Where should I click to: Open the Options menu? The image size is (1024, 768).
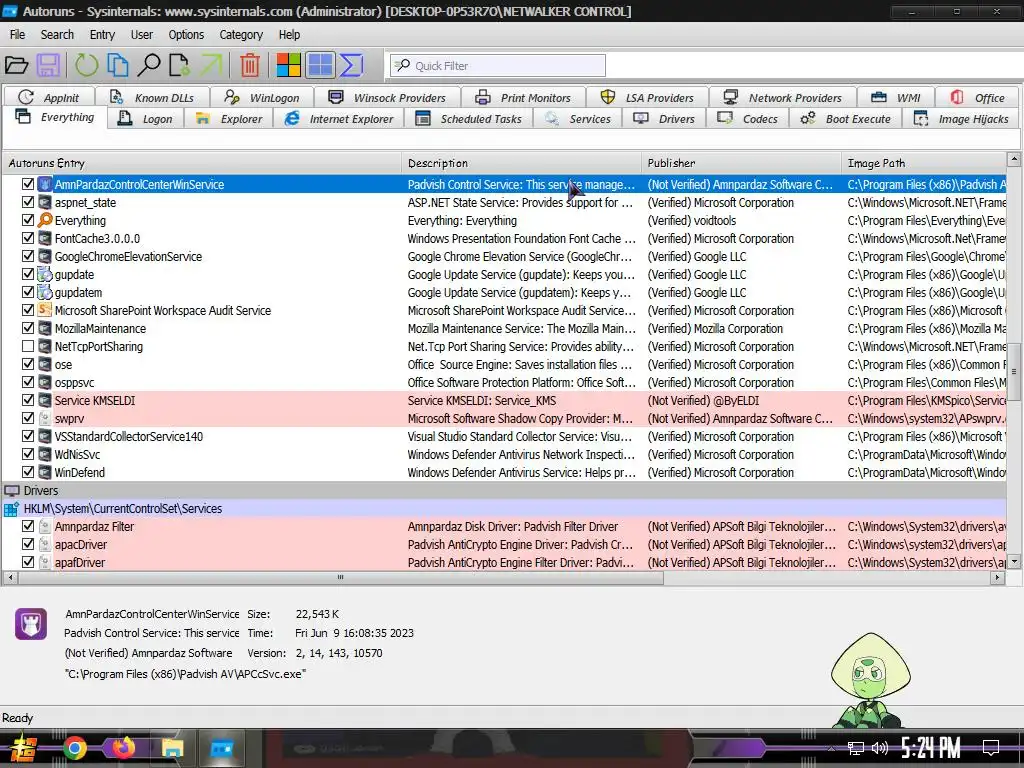(186, 35)
